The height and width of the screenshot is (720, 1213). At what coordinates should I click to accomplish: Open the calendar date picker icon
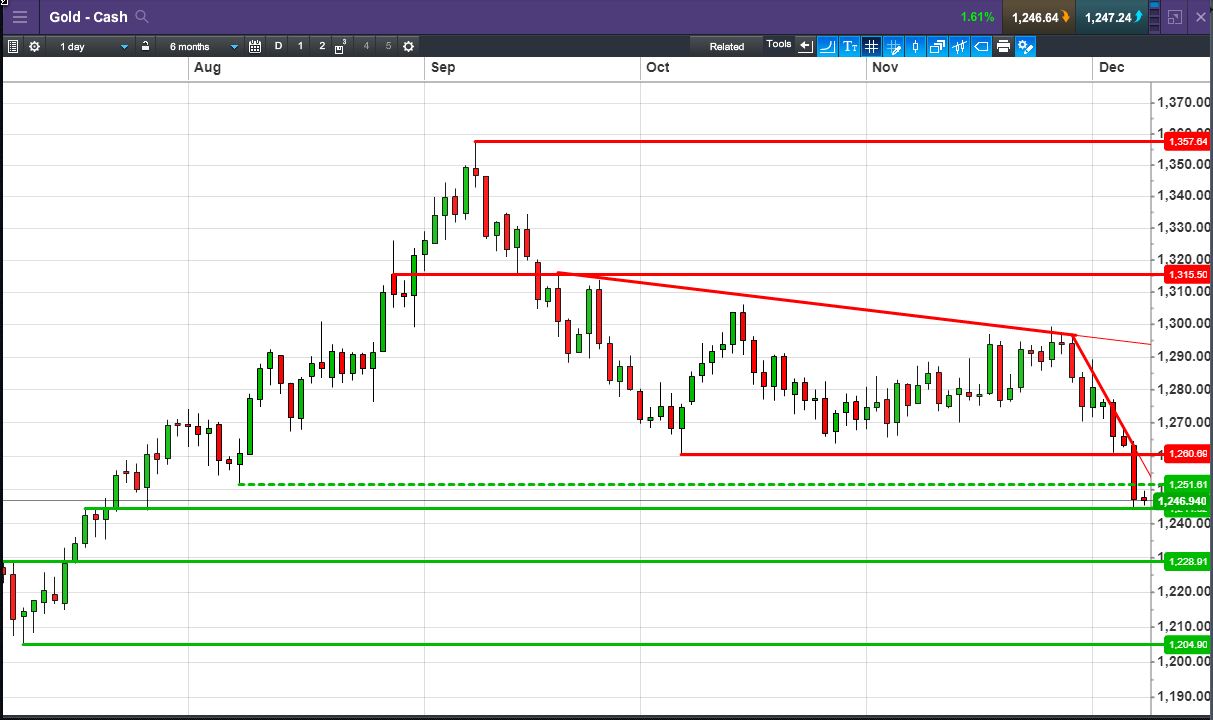click(255, 46)
